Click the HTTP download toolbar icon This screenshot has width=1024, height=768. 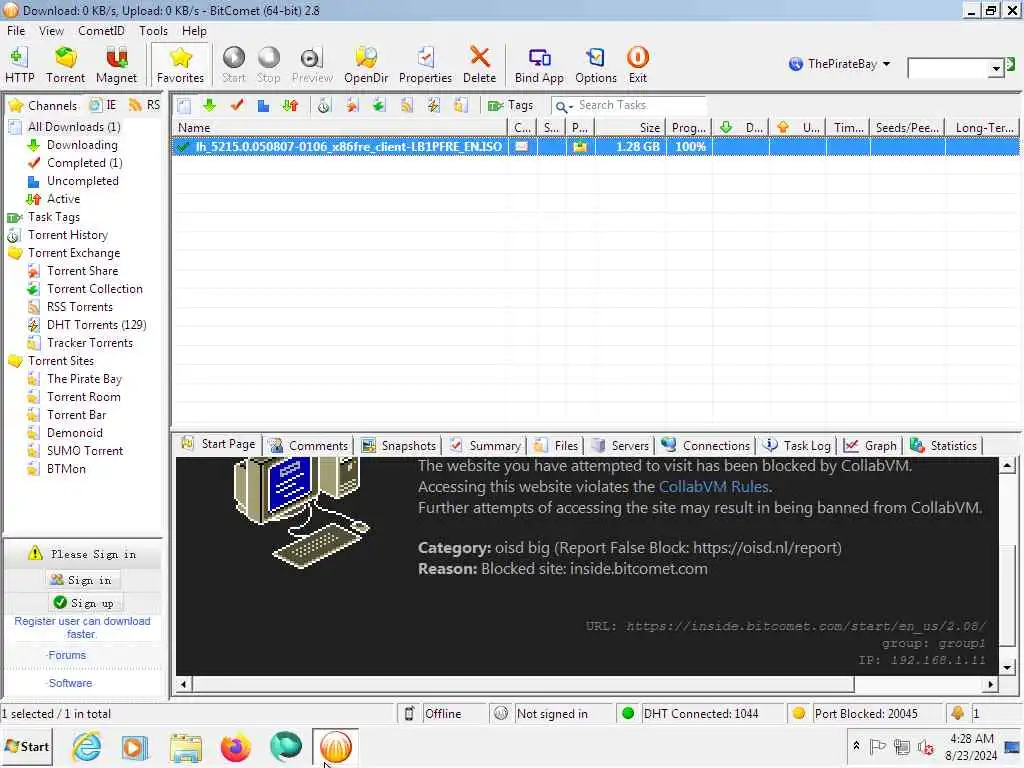pyautogui.click(x=19, y=65)
